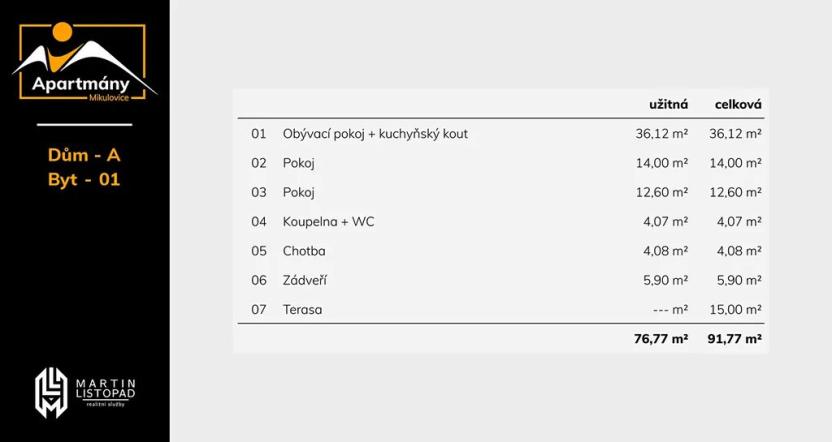Screen dimensions: 832x442
Task: Click the total area 91,77 m²
Action: pos(734,339)
